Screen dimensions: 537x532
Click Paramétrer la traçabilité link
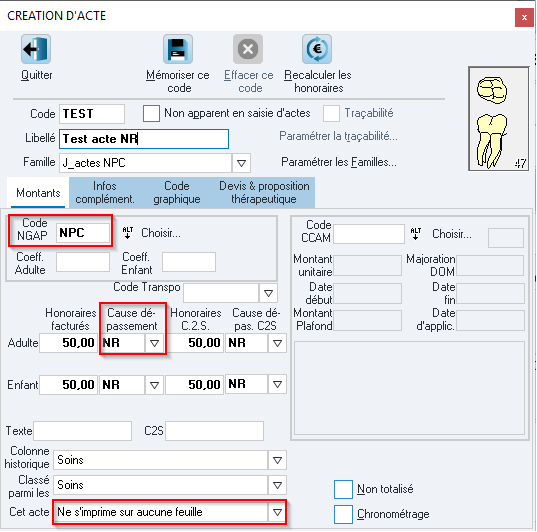coord(338,136)
